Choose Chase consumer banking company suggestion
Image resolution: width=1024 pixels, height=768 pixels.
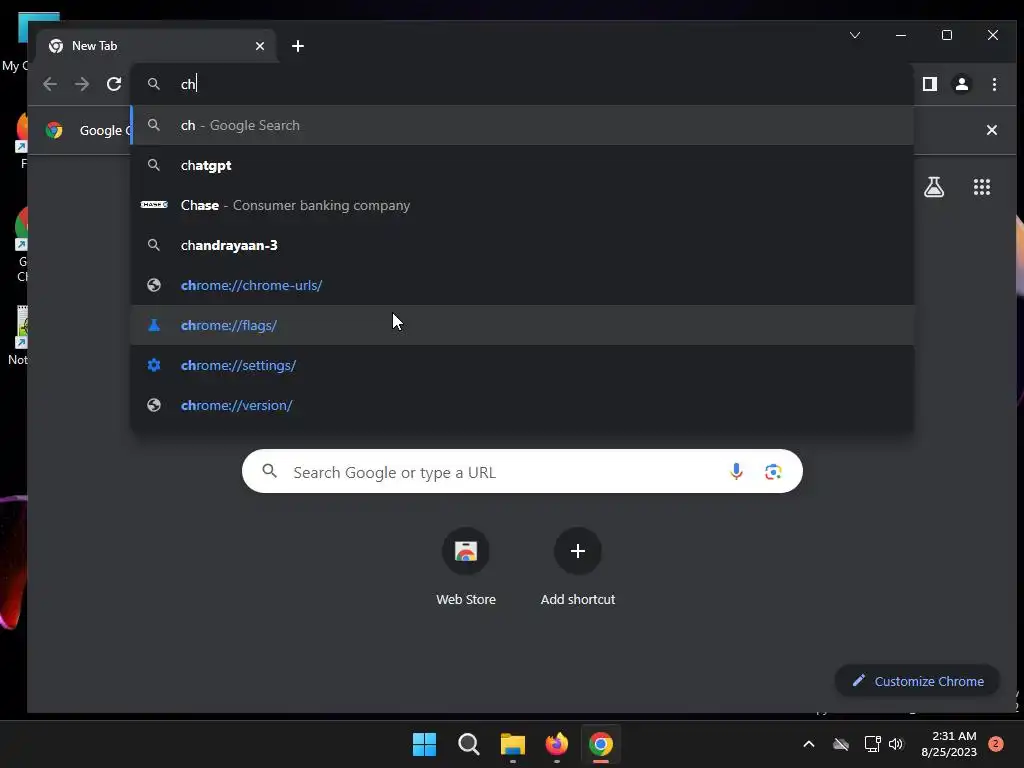(522, 205)
